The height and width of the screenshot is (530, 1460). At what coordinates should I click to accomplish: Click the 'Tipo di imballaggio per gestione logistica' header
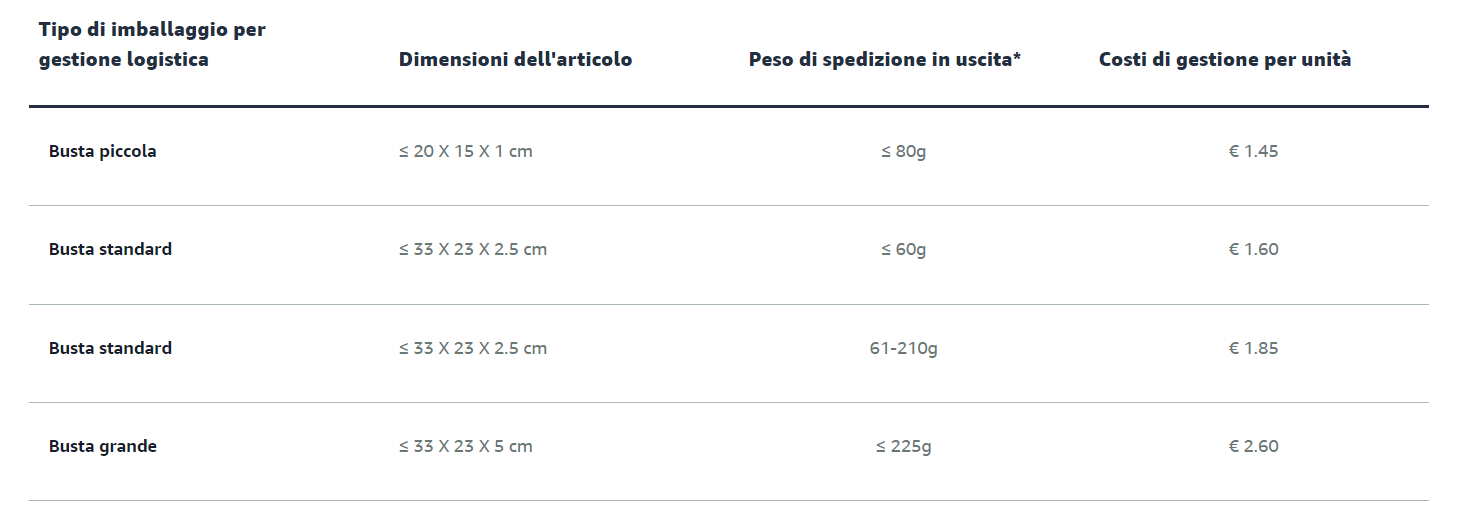152,45
